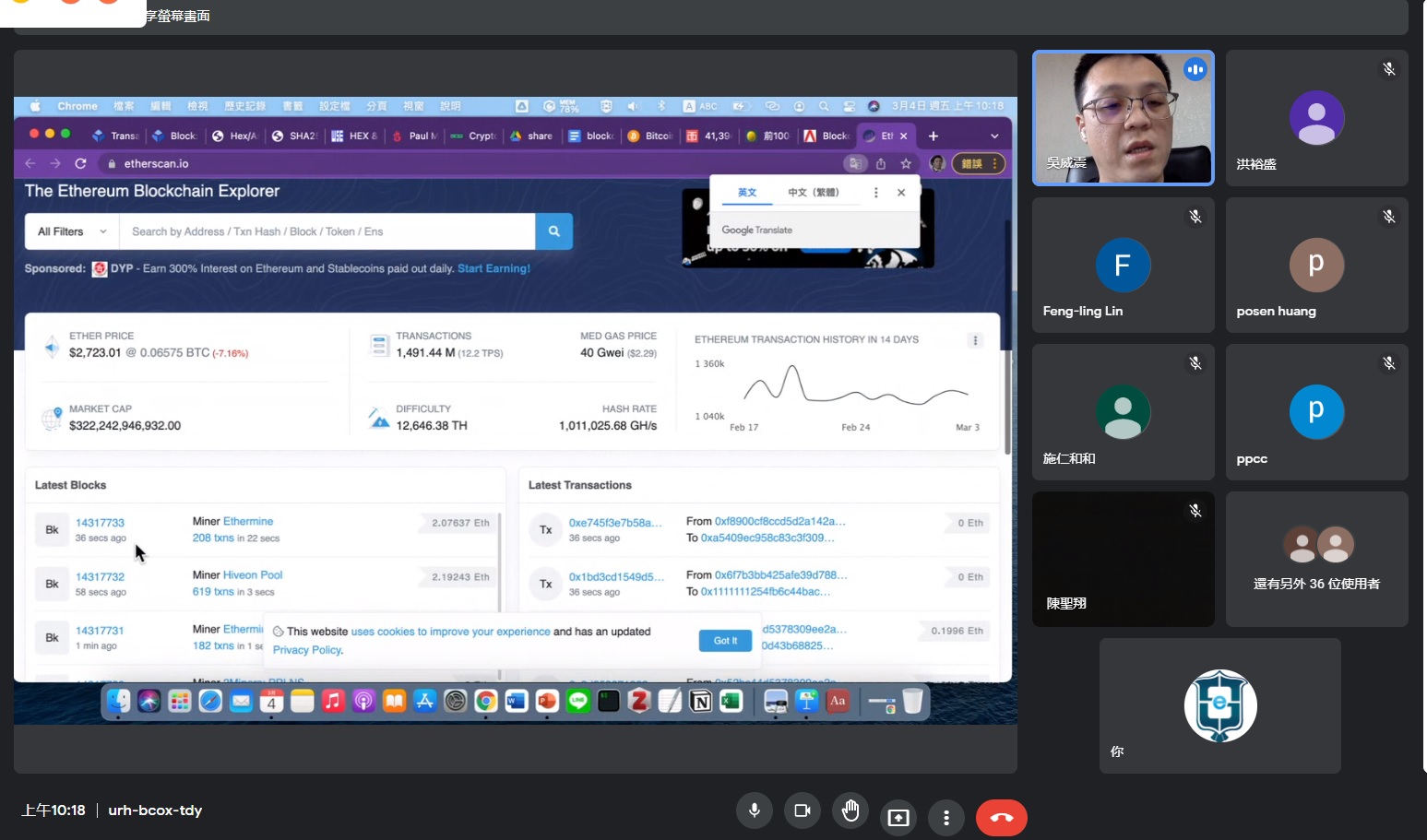The width and height of the screenshot is (1427, 840).
Task: Raise hand in the meeting
Action: pyautogui.click(x=850, y=810)
